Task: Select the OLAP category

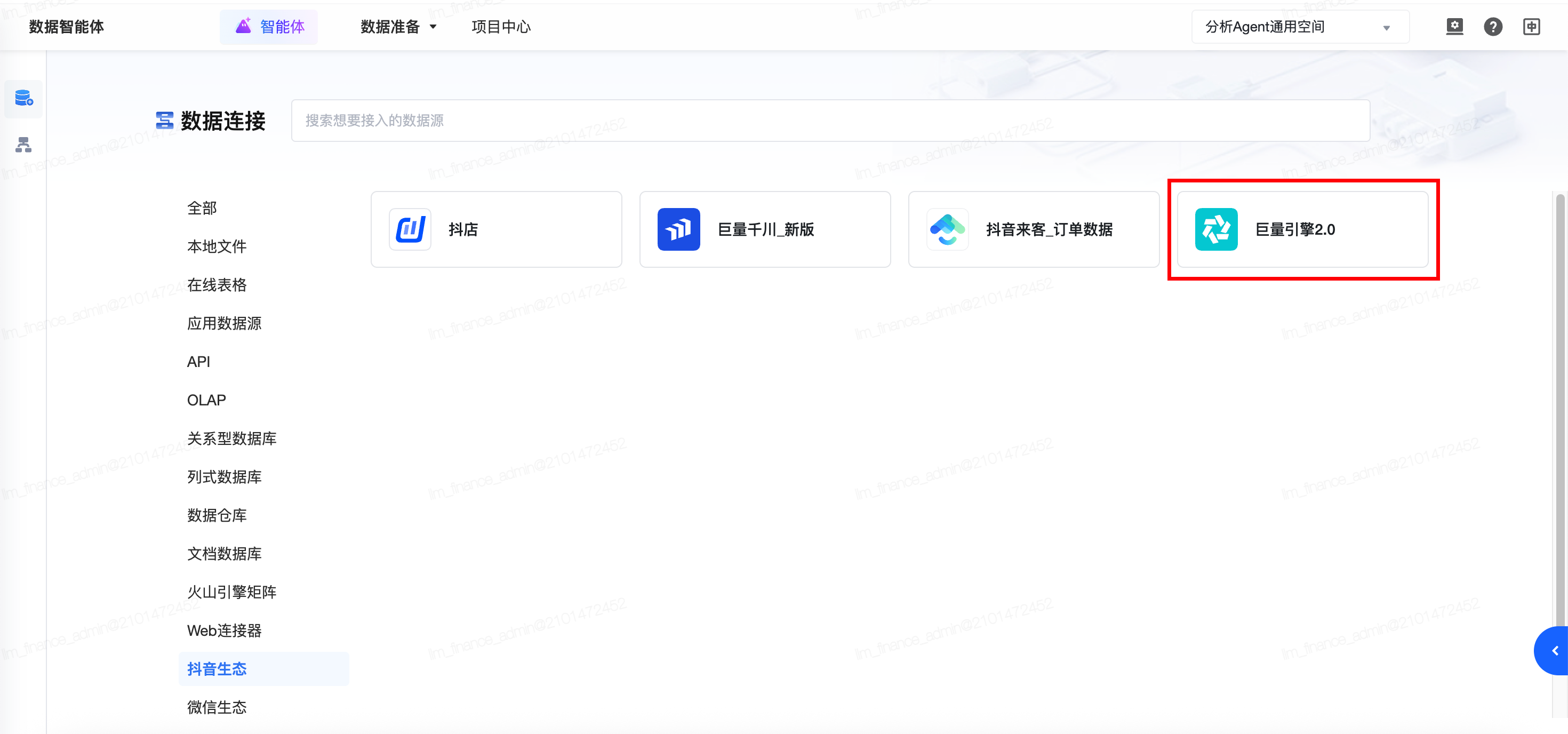Action: [x=206, y=400]
